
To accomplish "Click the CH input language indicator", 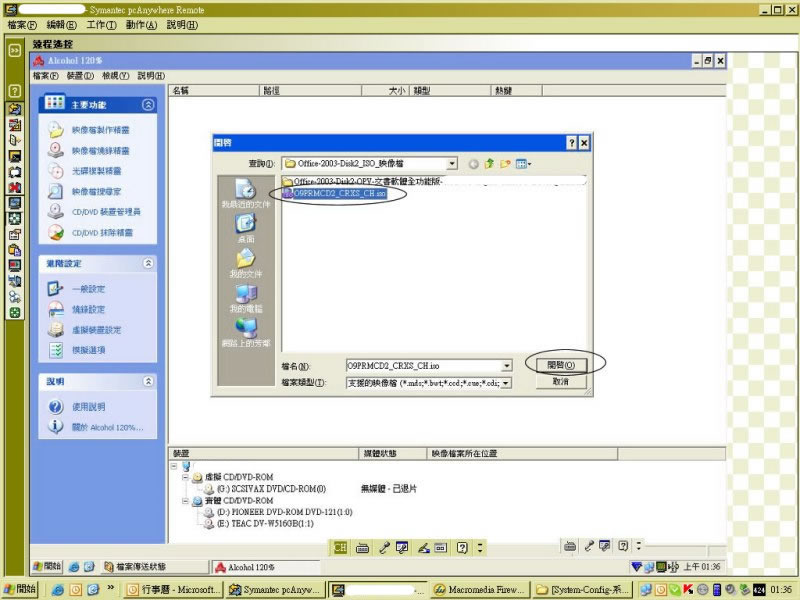I will click(x=340, y=547).
